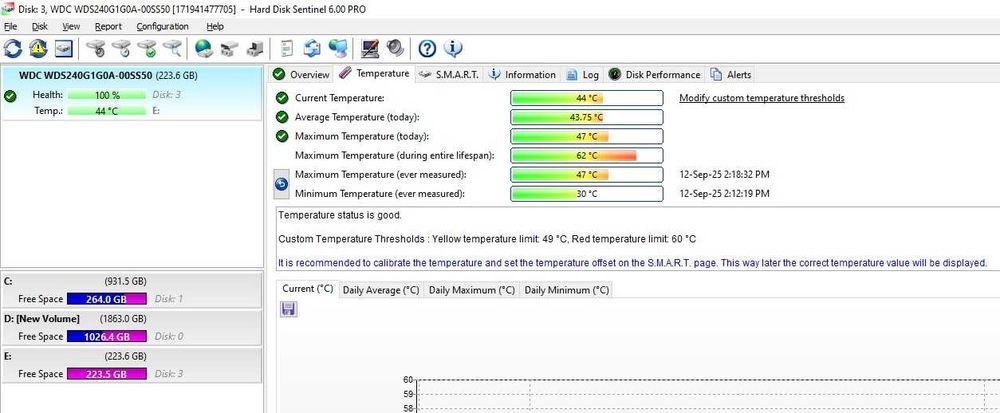Viewport: 1000px width, 413px height.
Task: Click the 12-Sep-25 2:18:32 PM timestamp
Action: click(724, 175)
